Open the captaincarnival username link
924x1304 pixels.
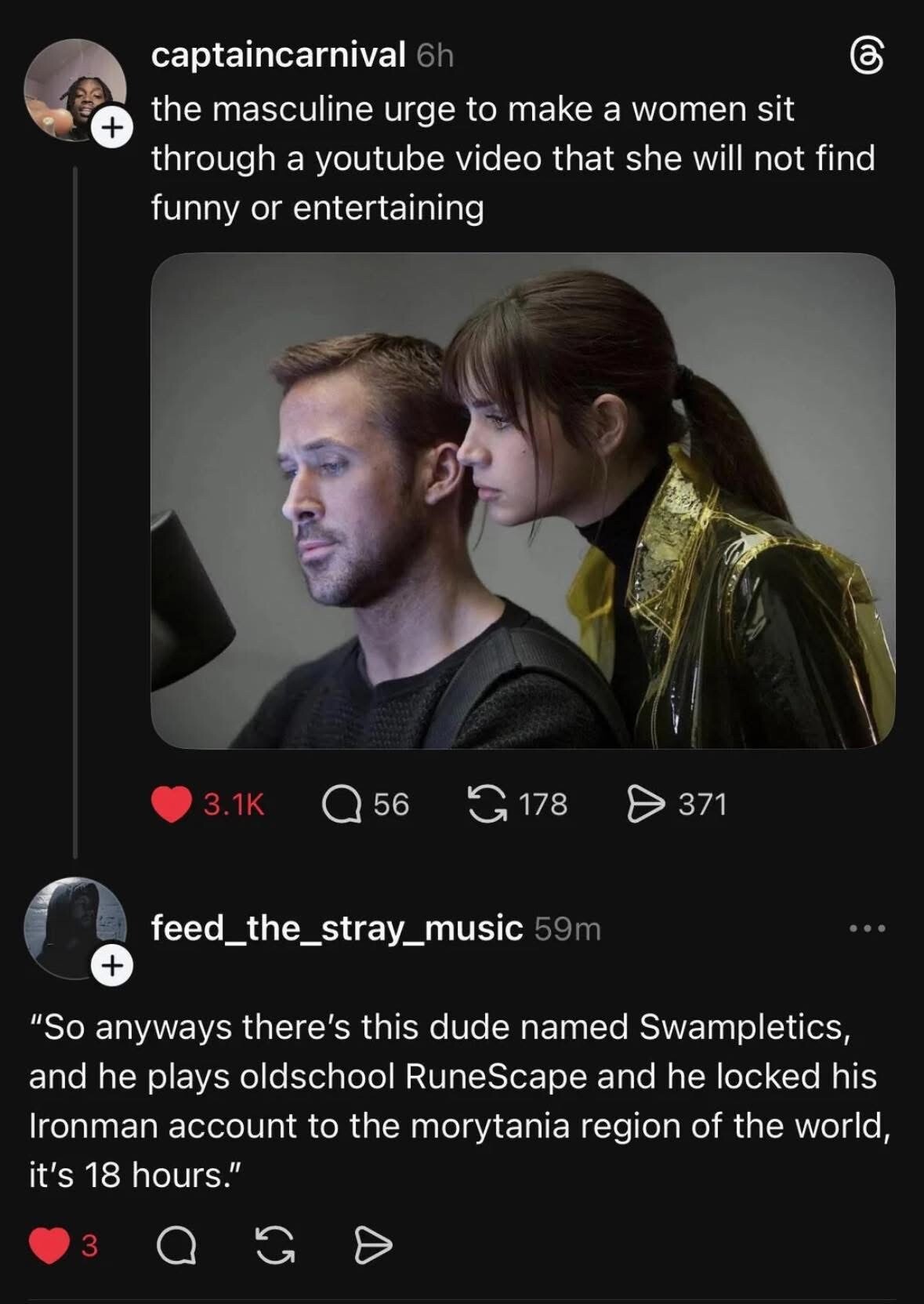pos(278,56)
